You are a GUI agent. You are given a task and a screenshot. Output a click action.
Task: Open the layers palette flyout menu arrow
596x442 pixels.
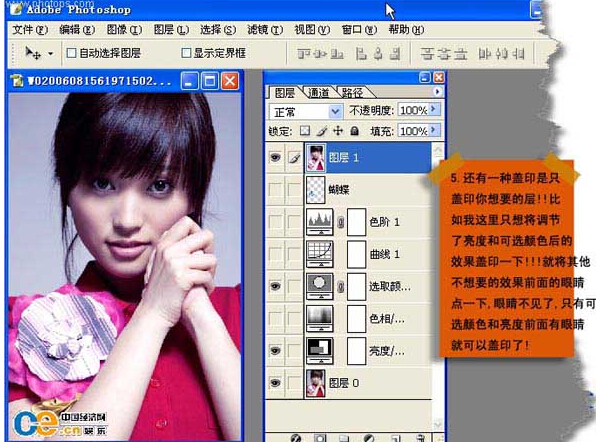click(437, 92)
